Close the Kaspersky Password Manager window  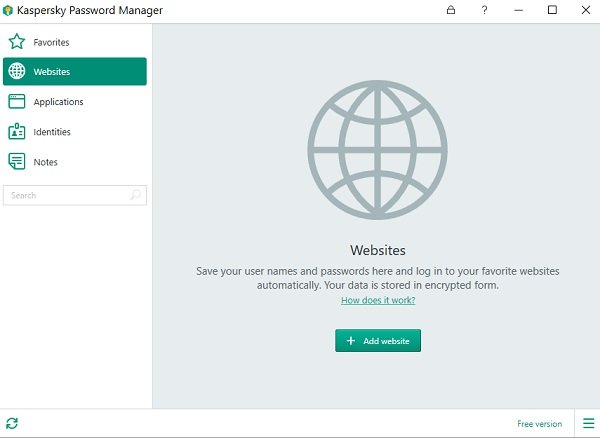(585, 10)
